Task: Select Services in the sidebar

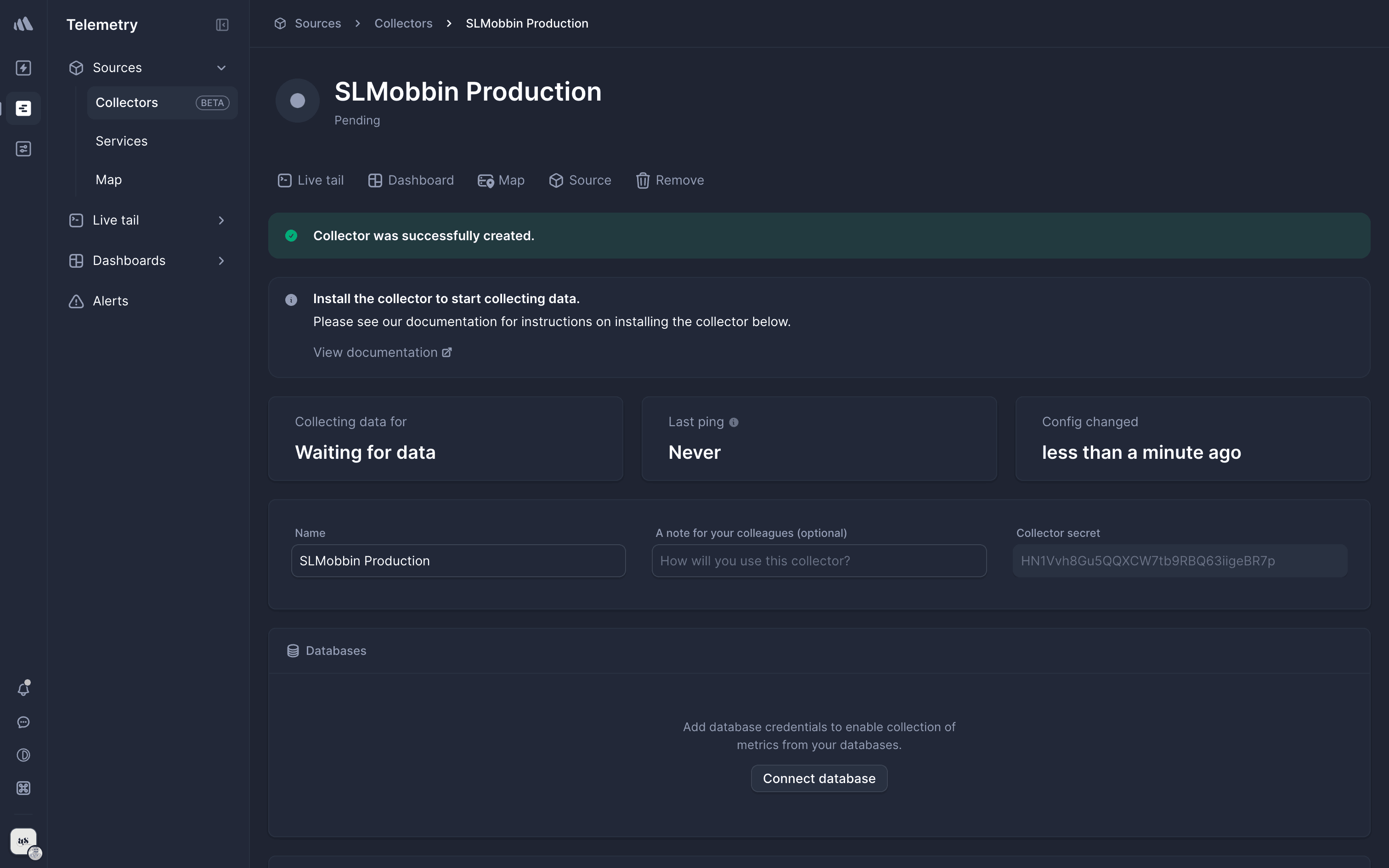Action: pyautogui.click(x=122, y=141)
